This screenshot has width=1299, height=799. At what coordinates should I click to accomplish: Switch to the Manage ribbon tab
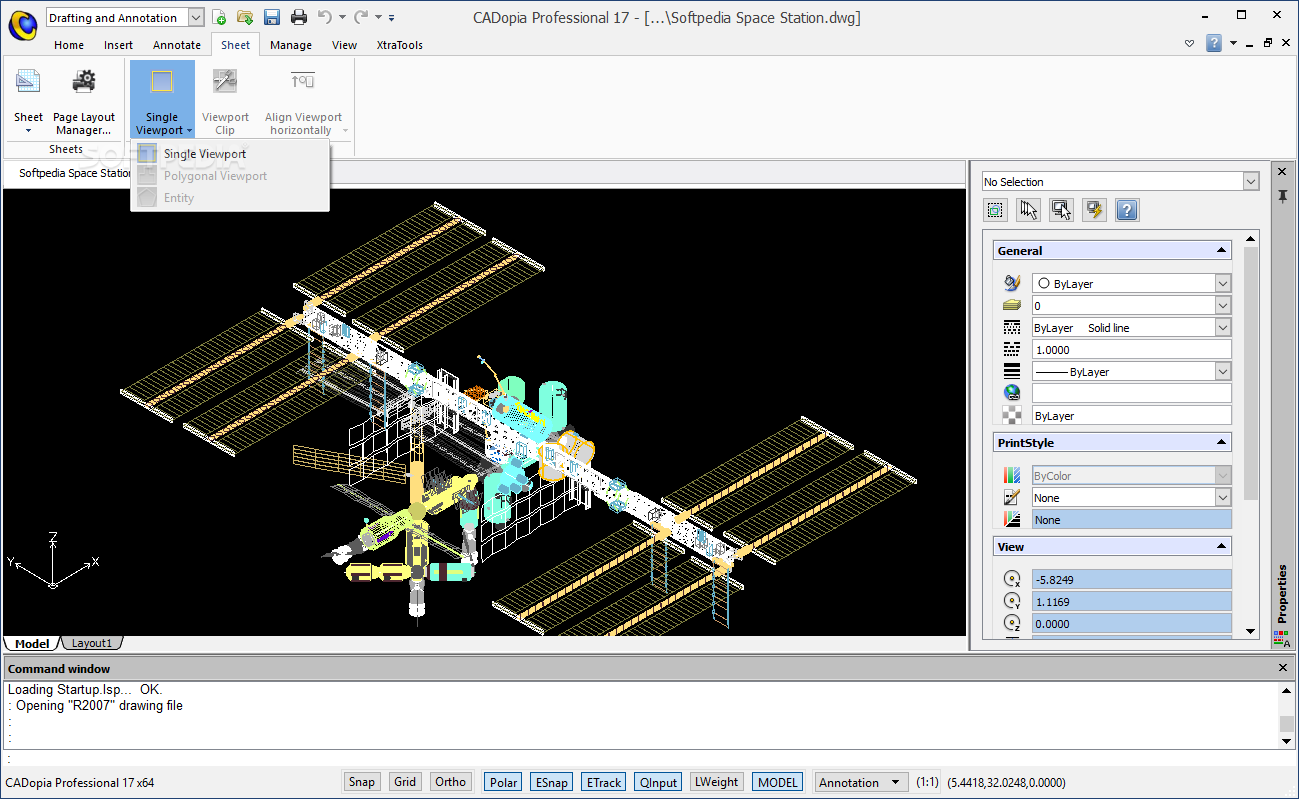(x=291, y=45)
